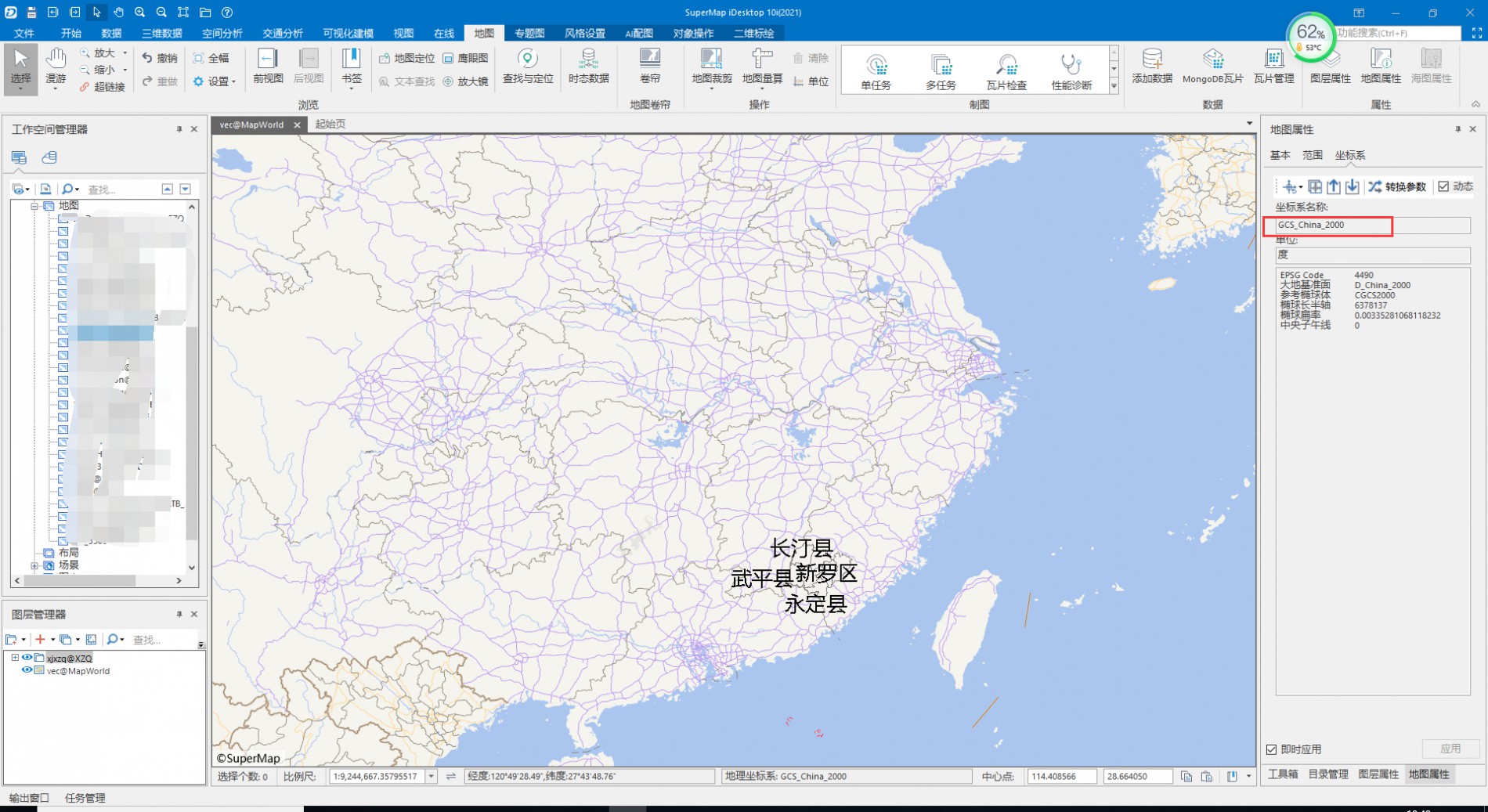This screenshot has height=812, width=1488.
Task: Switch to the 开始 ribbon tab
Action: pos(70,33)
